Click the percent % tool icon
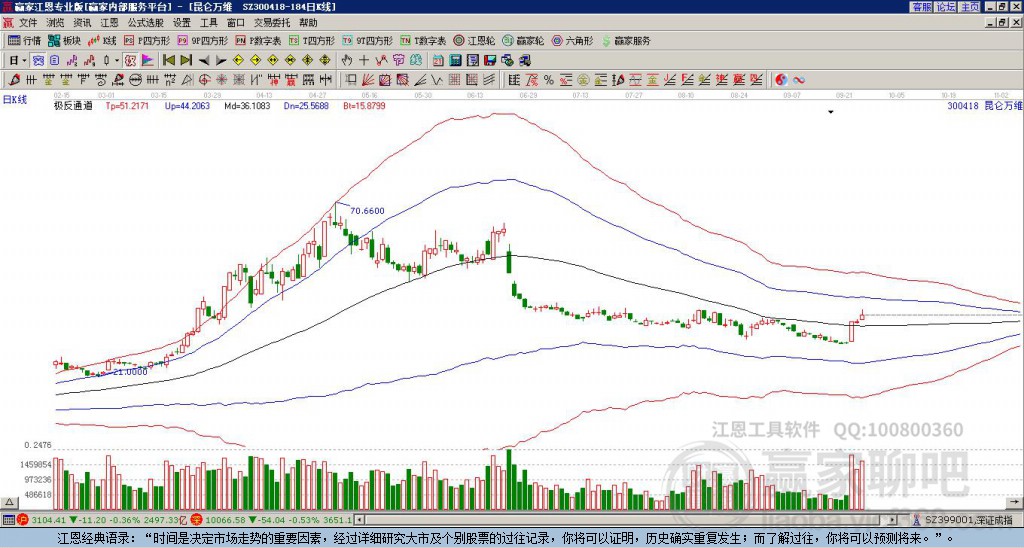This screenshot has height=548, width=1024. 549,80
